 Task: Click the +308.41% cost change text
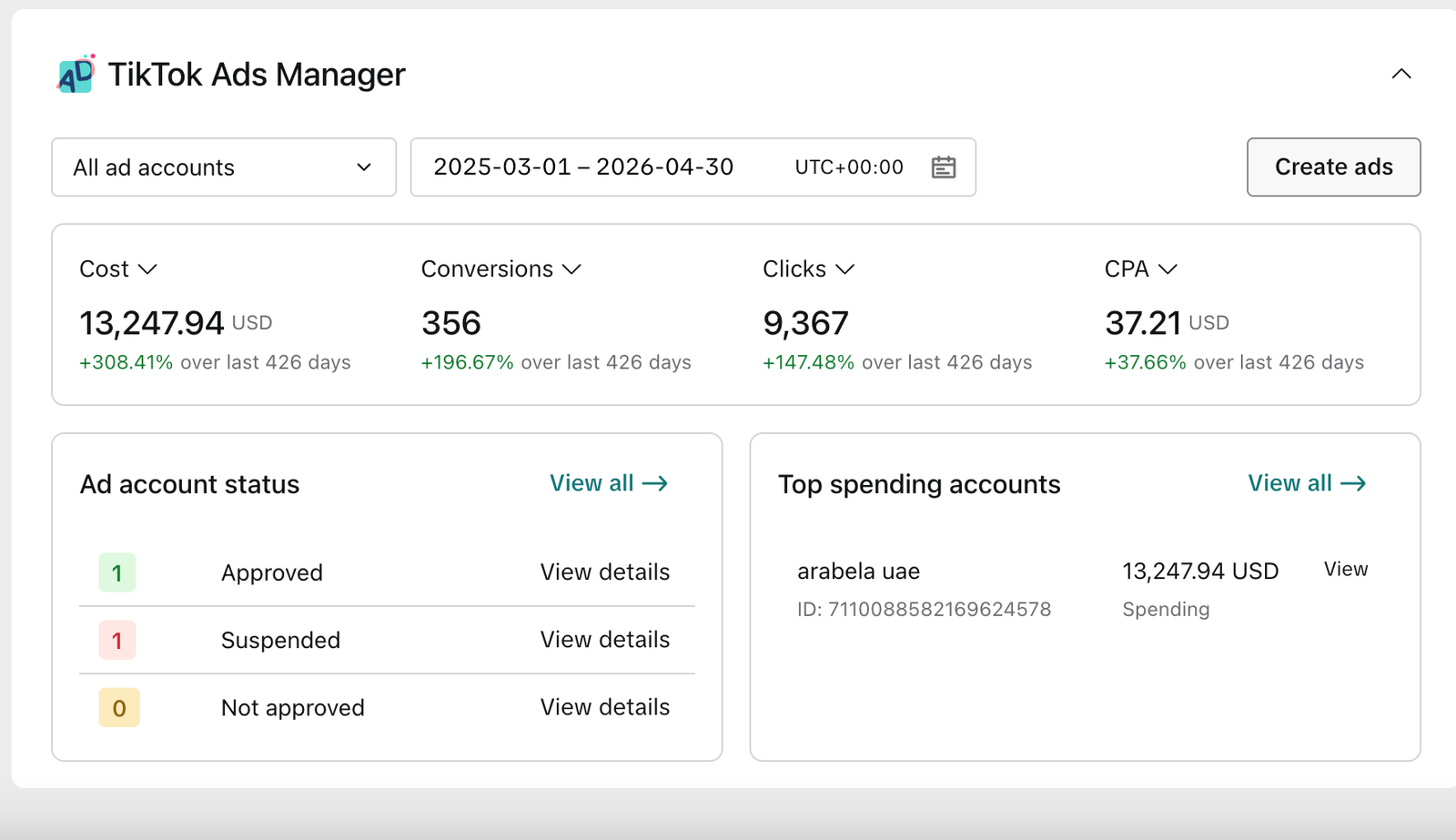[126, 362]
